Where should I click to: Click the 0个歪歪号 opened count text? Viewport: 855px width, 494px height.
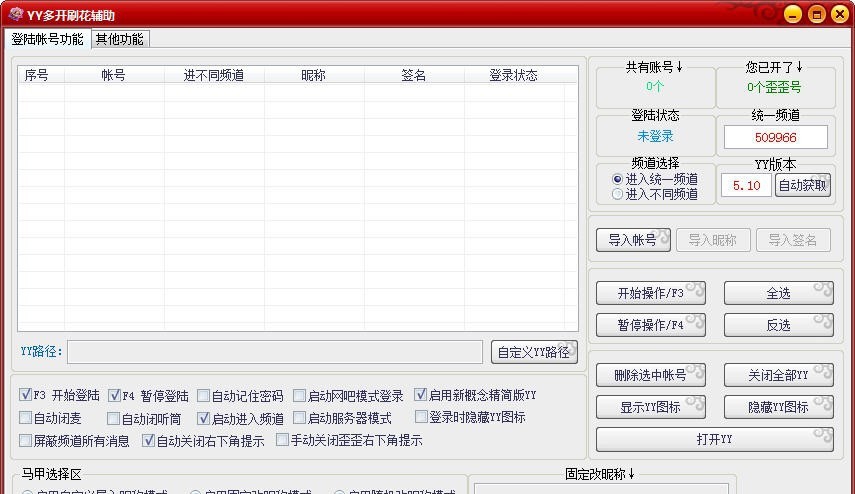[774, 87]
